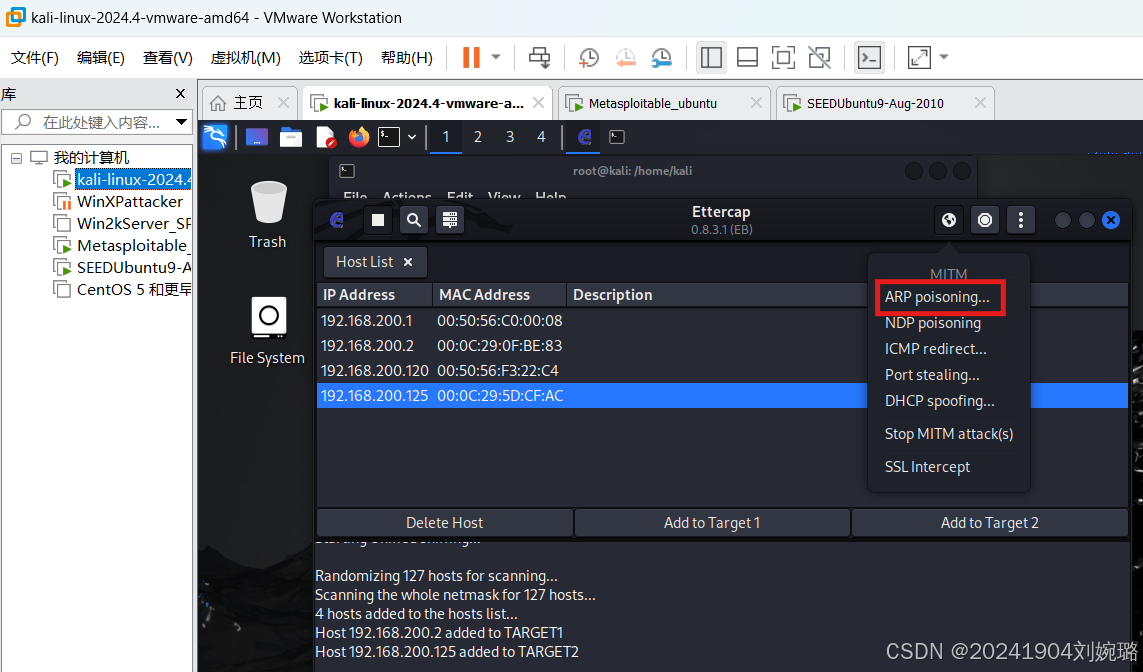Click the Add to Target 2 button
Screen dimensions: 1143x672
coord(989,523)
